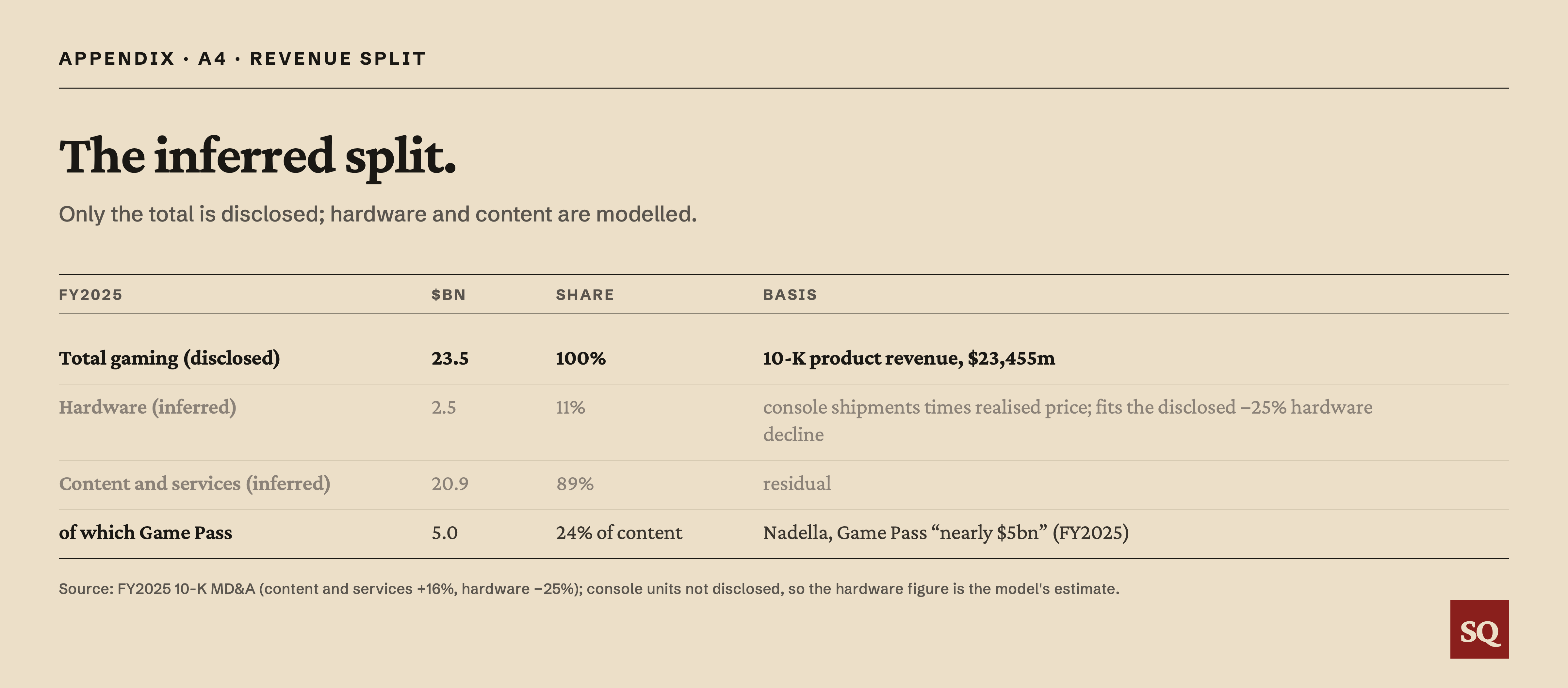This screenshot has width=1568, height=688.
Task: Select the 10-K product revenue basis text
Action: [909, 358]
